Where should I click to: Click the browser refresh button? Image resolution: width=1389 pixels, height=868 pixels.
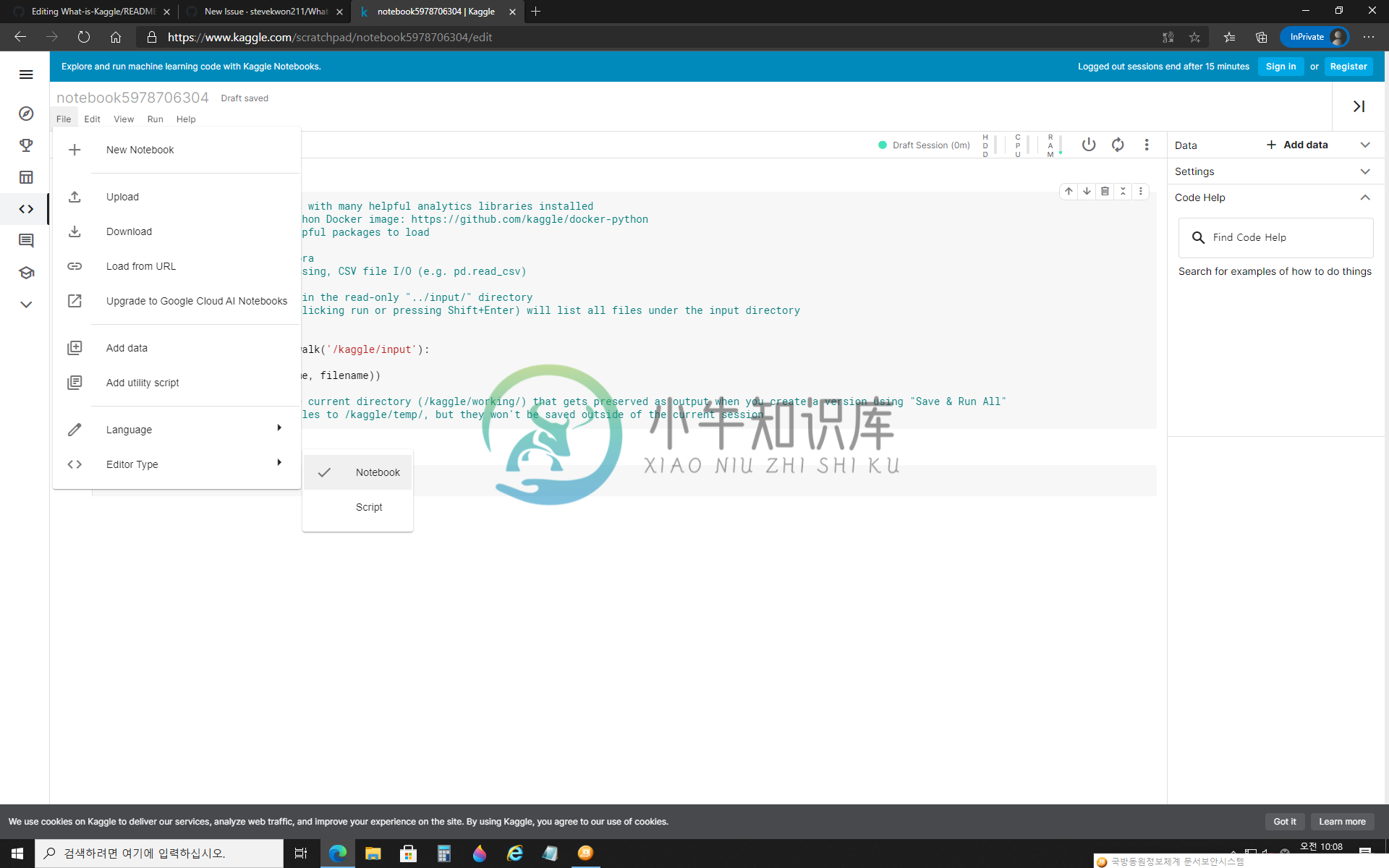coord(84,37)
